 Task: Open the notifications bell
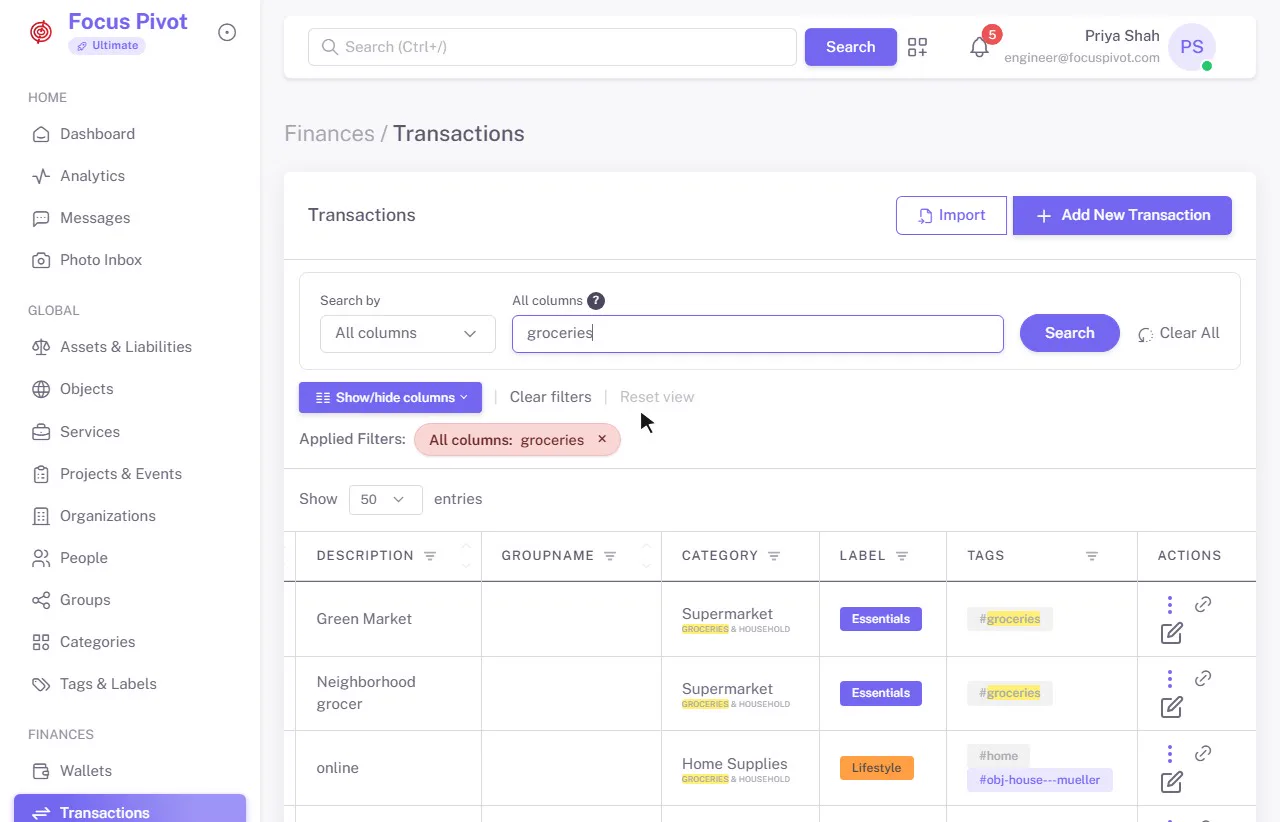(980, 47)
